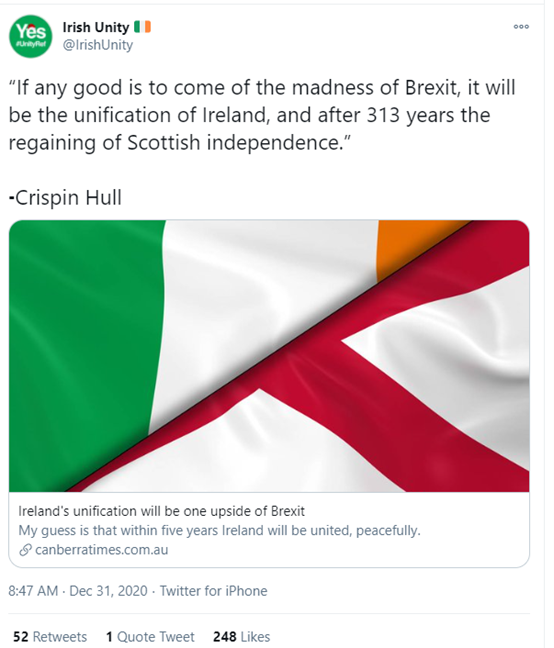Screen dimensions: 554x648
Task: Click the card description about five years
Action: (x=219, y=530)
